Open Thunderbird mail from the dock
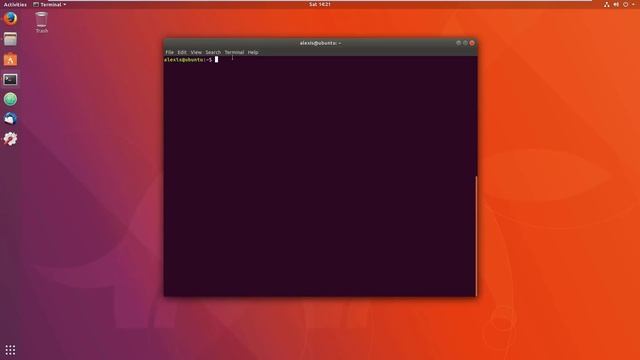The image size is (640, 360). [x=10, y=119]
